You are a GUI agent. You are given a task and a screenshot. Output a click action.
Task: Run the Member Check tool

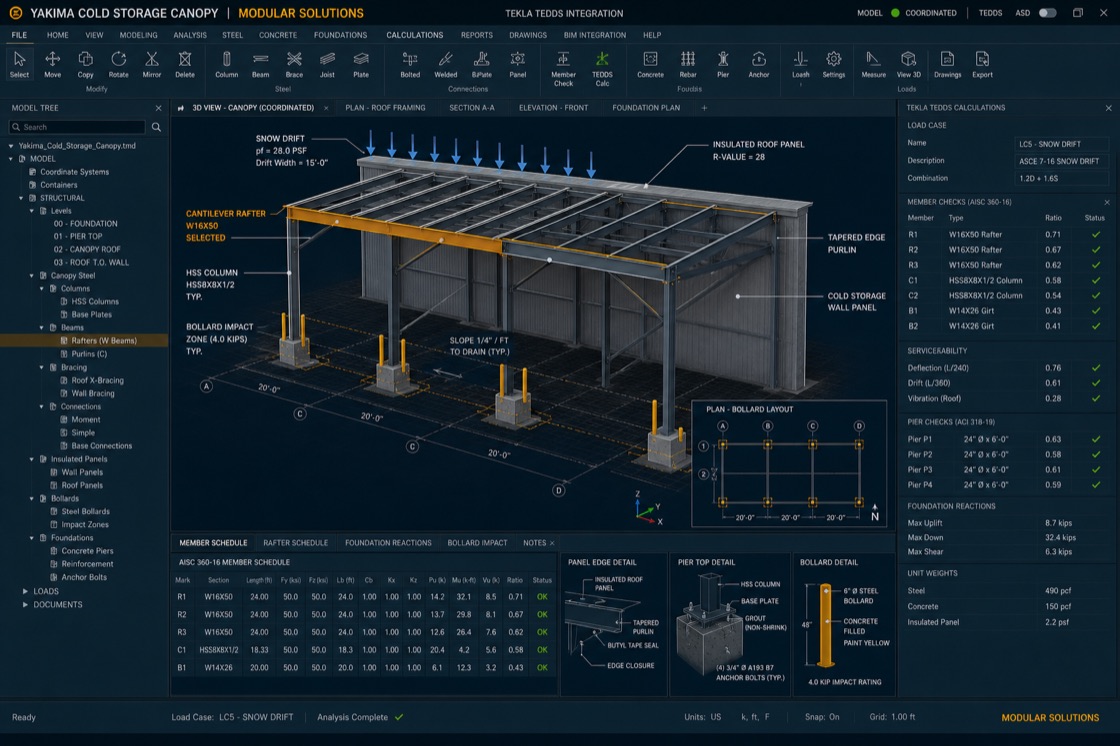[x=564, y=69]
